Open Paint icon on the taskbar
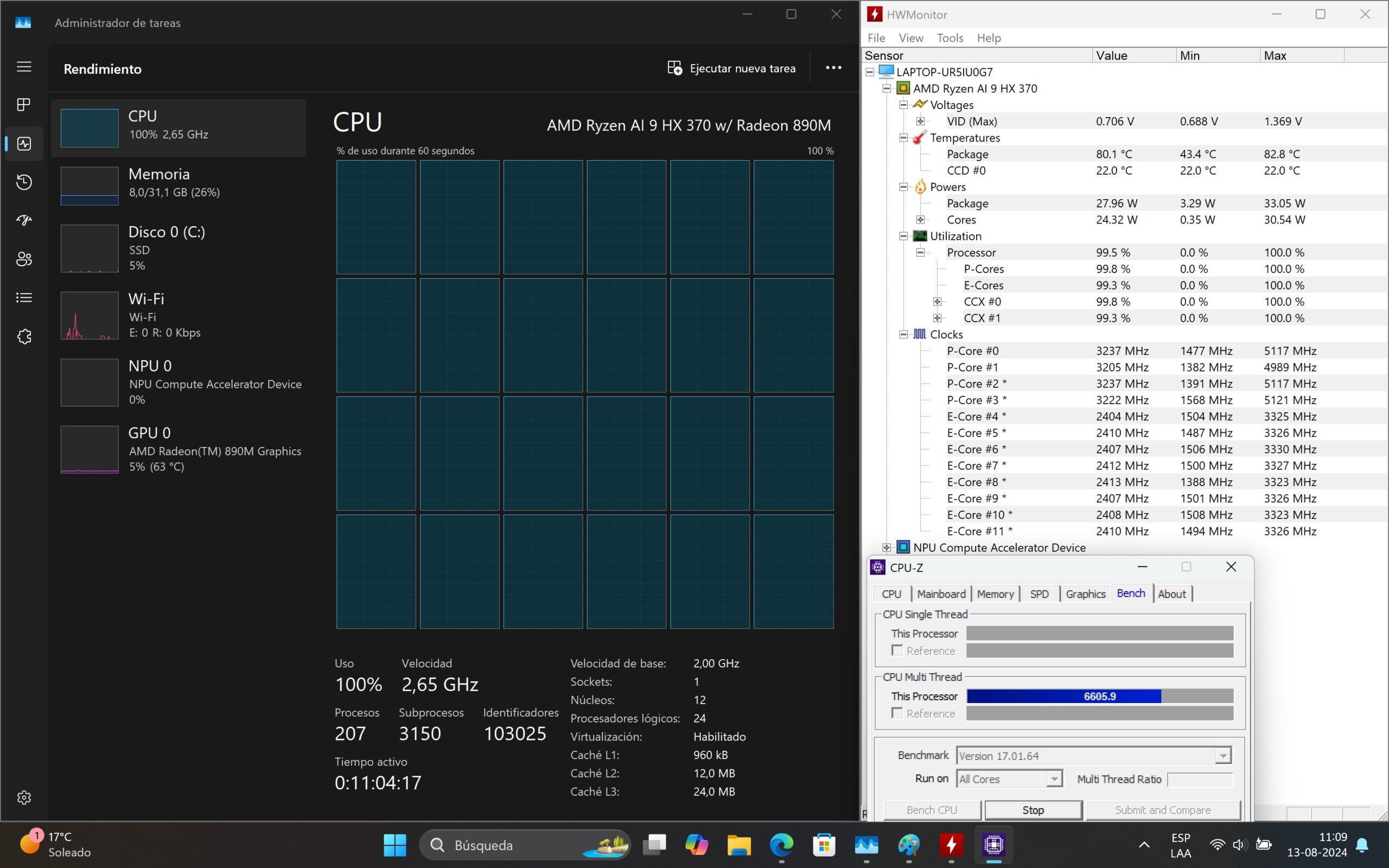1389x868 pixels. pyautogui.click(x=909, y=845)
